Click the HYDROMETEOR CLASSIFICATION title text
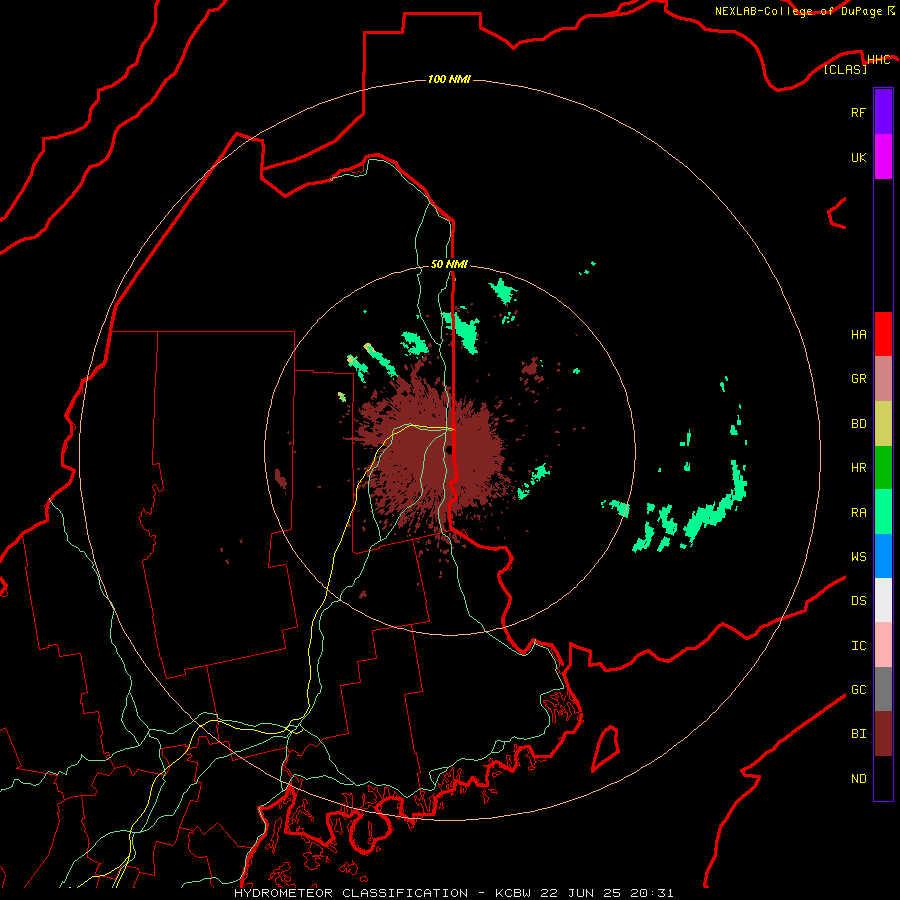 (351, 893)
